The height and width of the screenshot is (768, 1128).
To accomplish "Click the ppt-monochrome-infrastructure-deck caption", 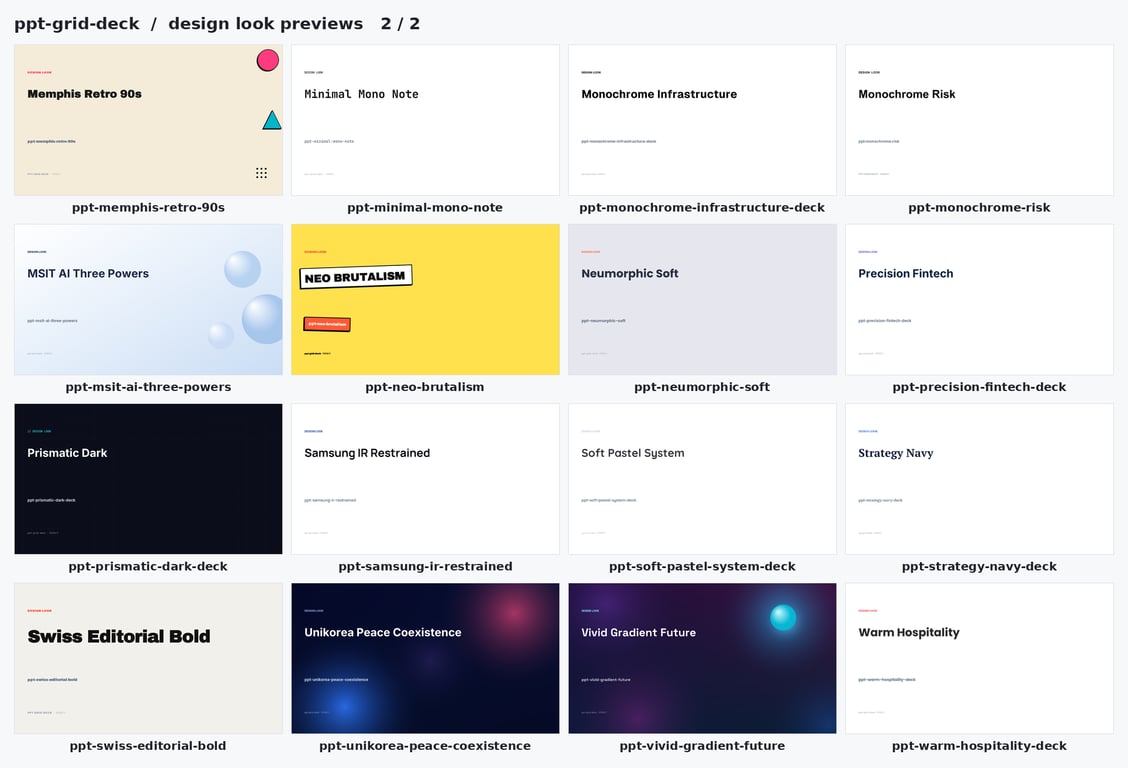I will point(702,207).
